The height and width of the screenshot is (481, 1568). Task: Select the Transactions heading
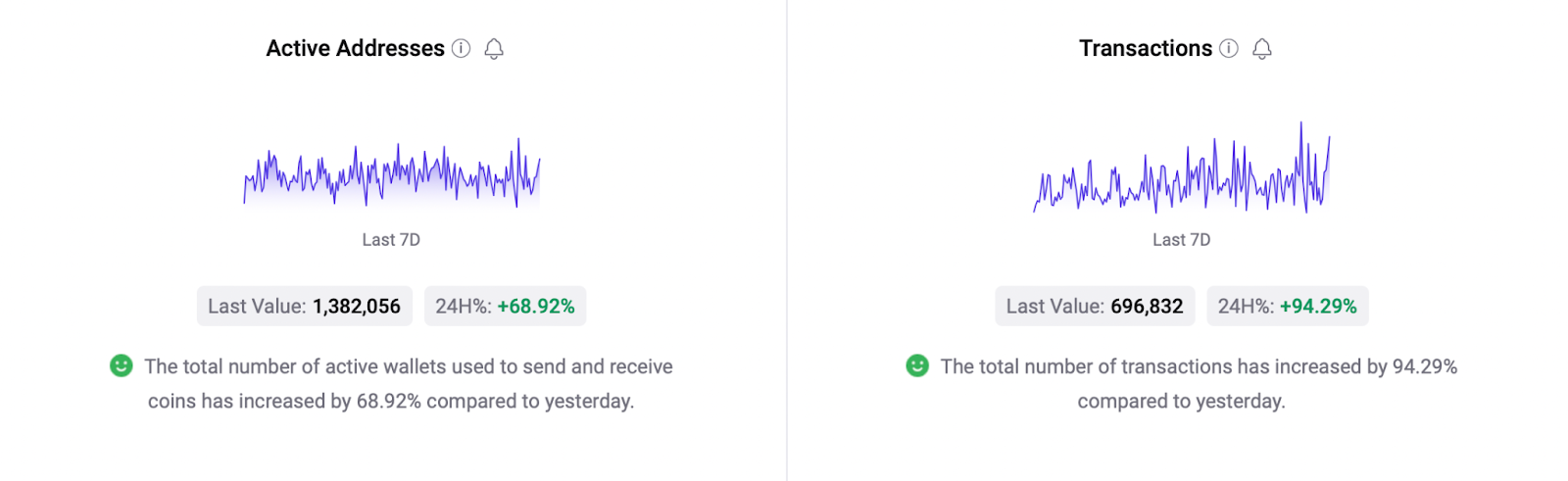(x=1145, y=48)
